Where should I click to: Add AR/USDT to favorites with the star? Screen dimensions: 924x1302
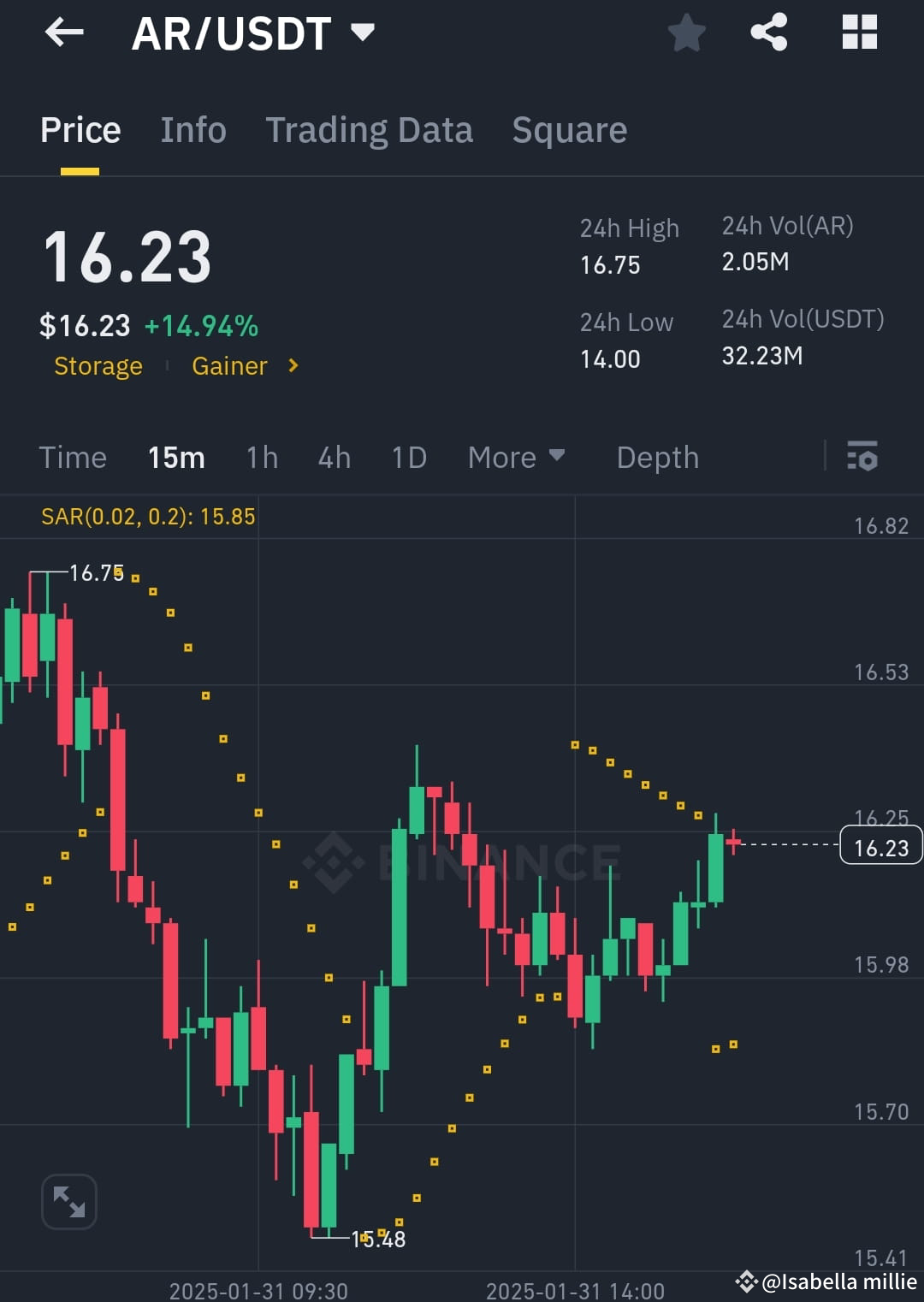686,33
